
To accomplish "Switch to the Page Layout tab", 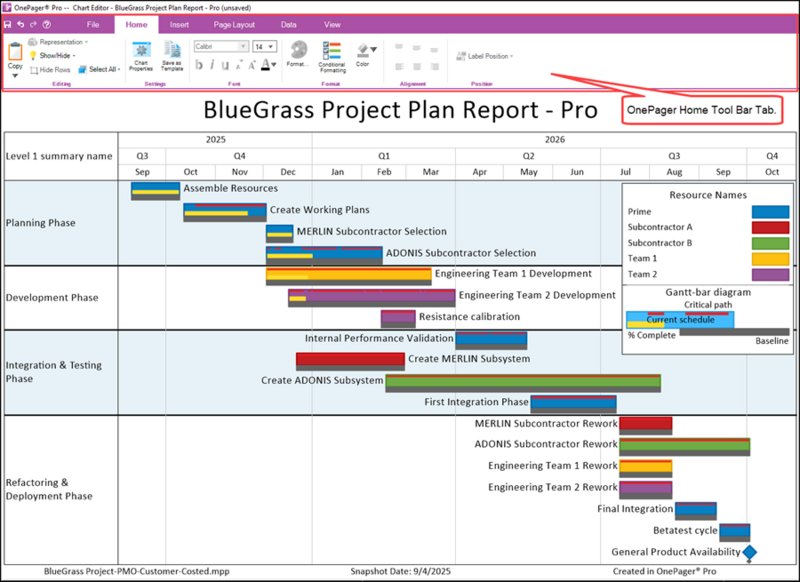I will tap(234, 24).
